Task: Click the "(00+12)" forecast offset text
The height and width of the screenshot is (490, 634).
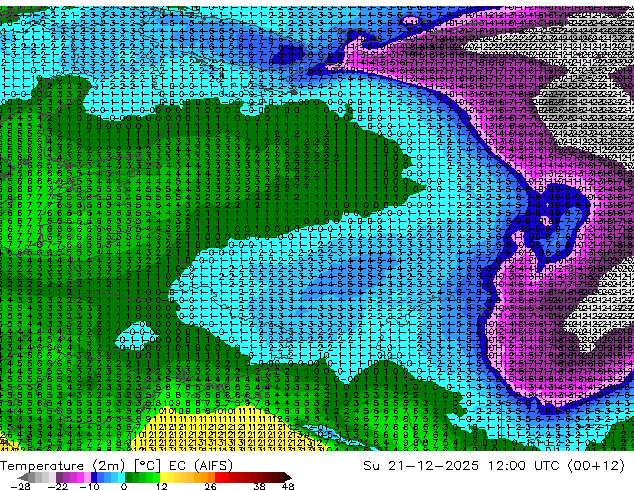Action: pyautogui.click(x=596, y=466)
